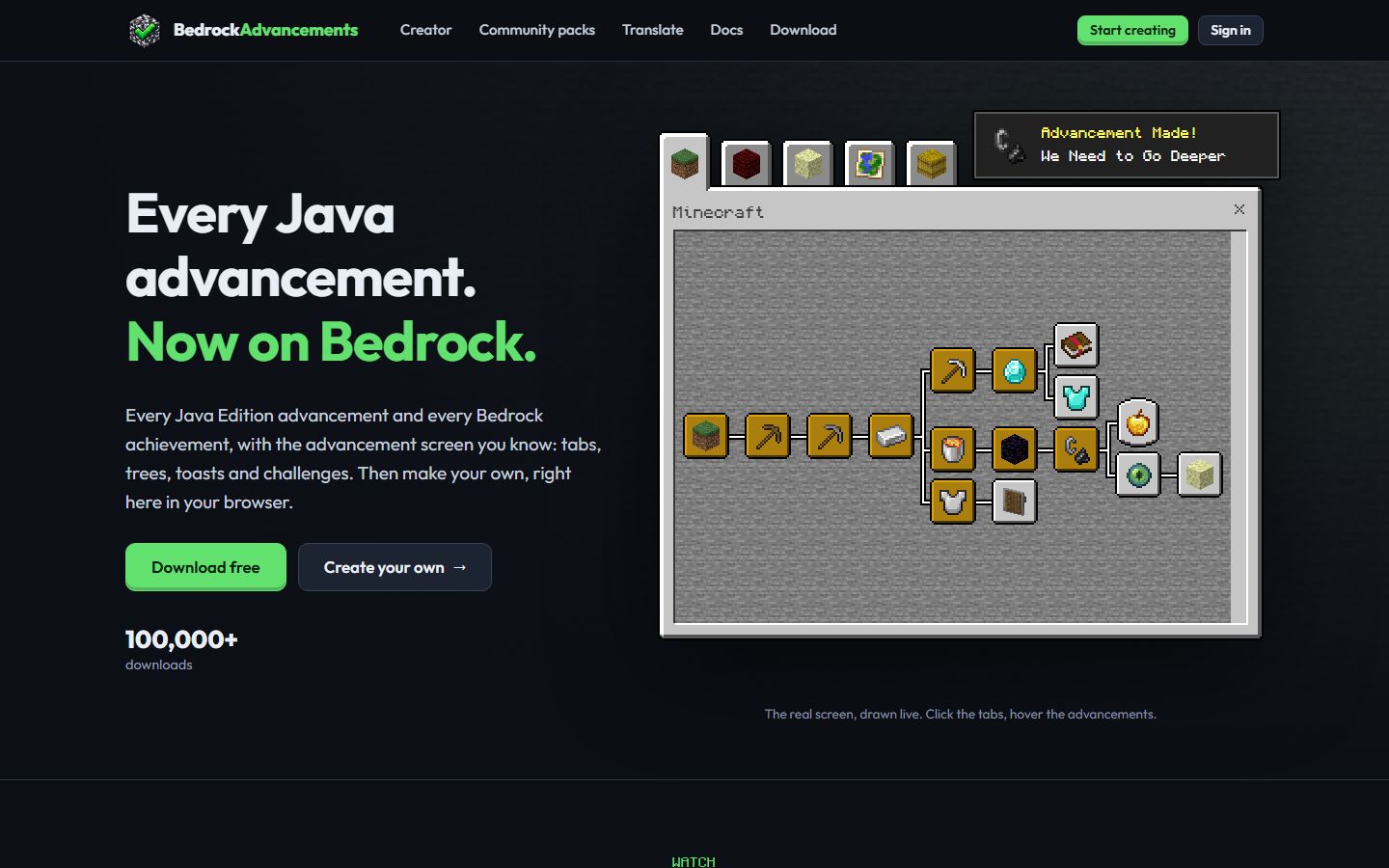Open the end stone tab above the window

point(808,164)
